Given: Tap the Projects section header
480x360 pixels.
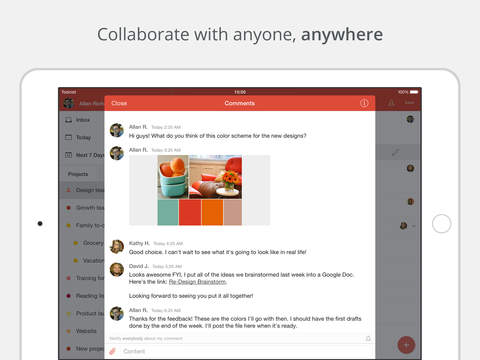Looking at the screenshot, I should [x=78, y=174].
